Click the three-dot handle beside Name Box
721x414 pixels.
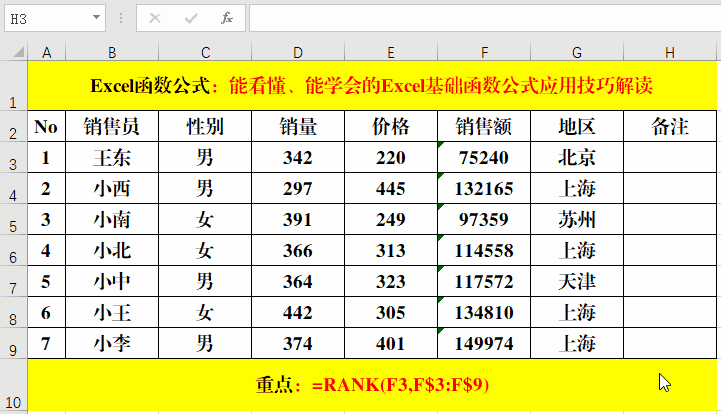121,18
